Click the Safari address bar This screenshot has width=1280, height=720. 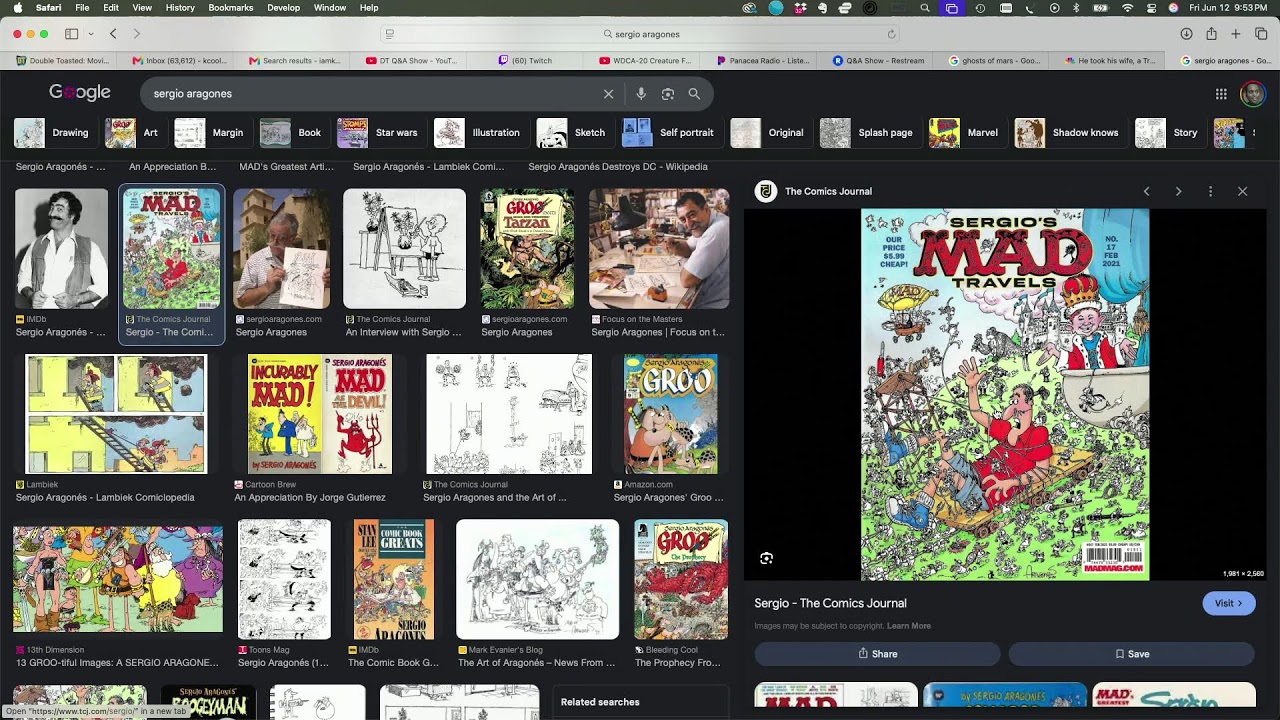(640, 34)
